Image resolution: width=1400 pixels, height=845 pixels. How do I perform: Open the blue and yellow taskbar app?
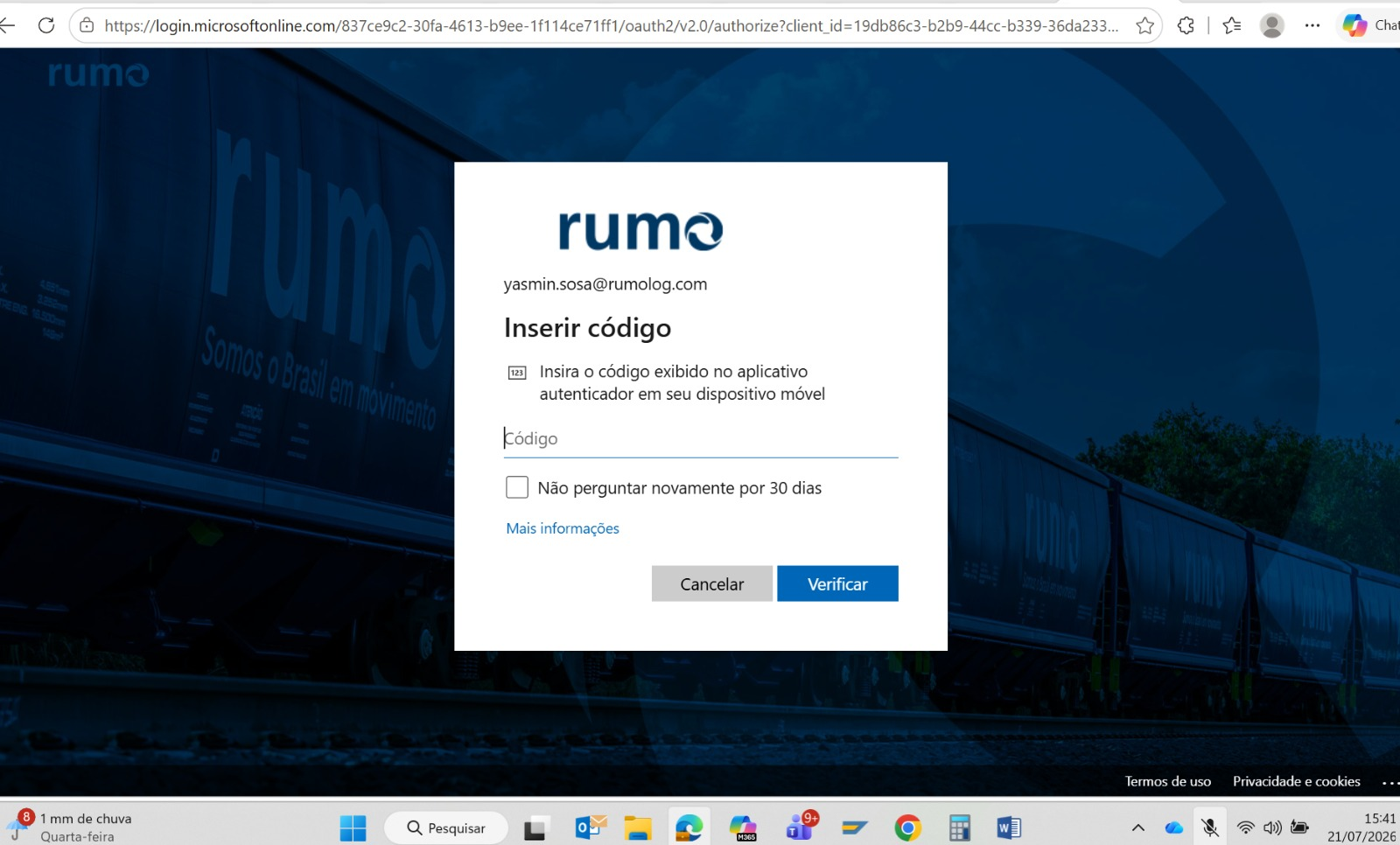pos(854,828)
